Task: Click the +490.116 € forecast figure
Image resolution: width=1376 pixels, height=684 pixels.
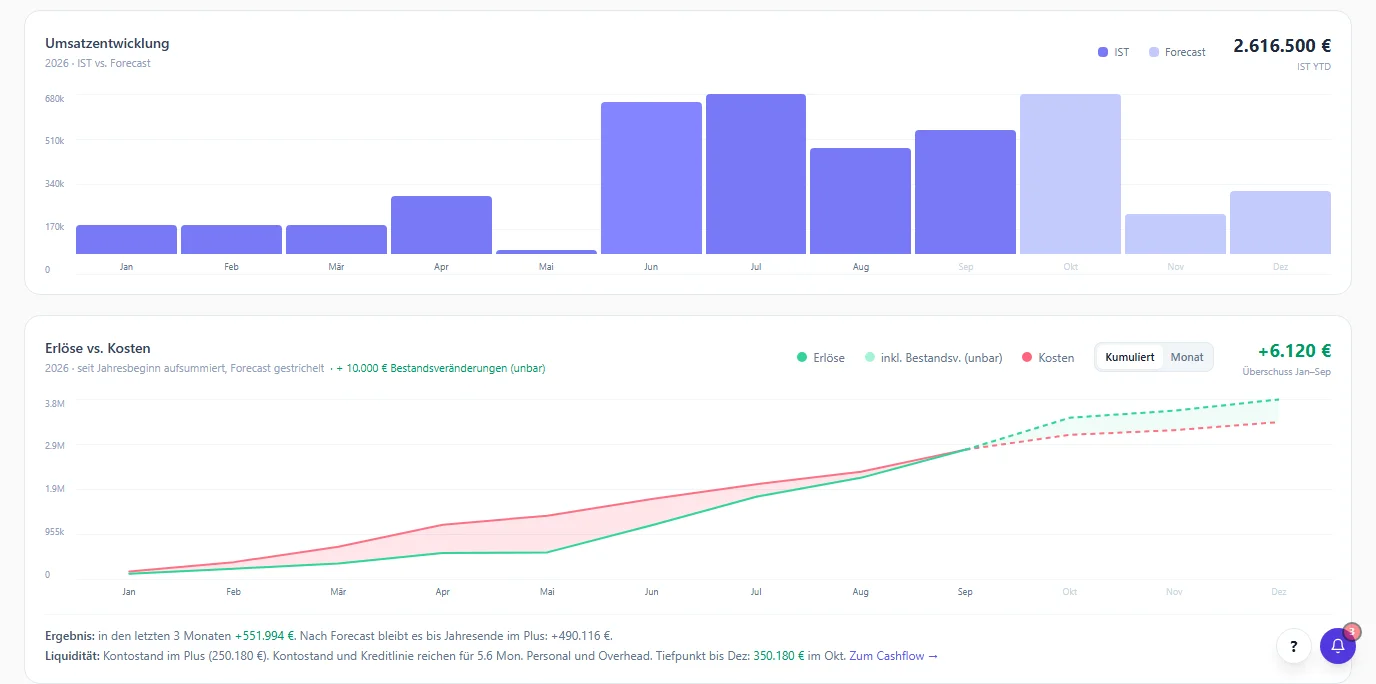Action: click(x=581, y=636)
